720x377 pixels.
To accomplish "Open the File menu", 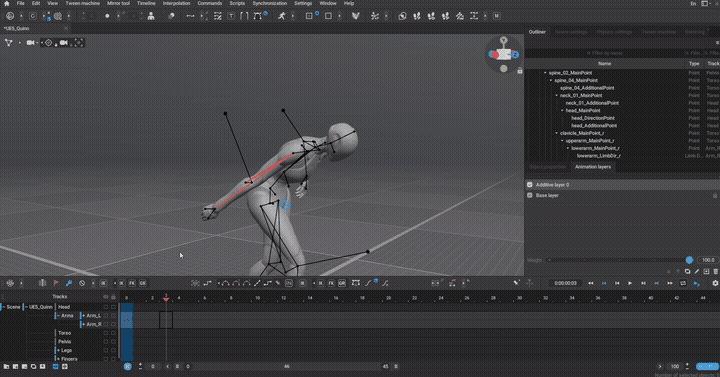I will click(21, 3).
